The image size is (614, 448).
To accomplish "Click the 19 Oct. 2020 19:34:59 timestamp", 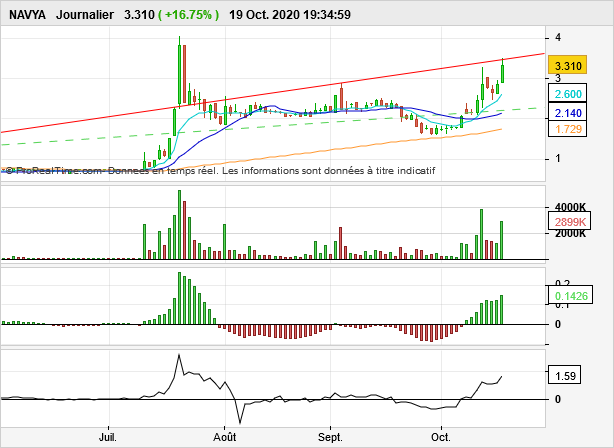I will pyautogui.click(x=290, y=15).
